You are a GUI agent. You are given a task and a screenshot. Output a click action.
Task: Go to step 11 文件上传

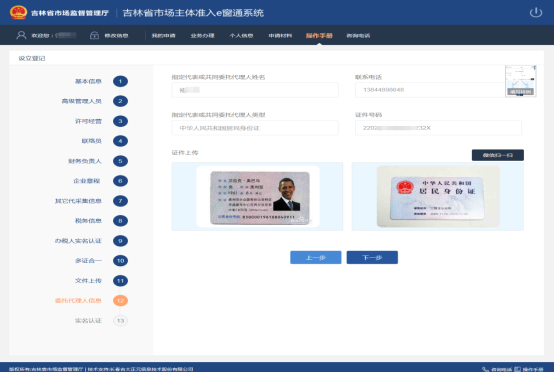(120, 281)
